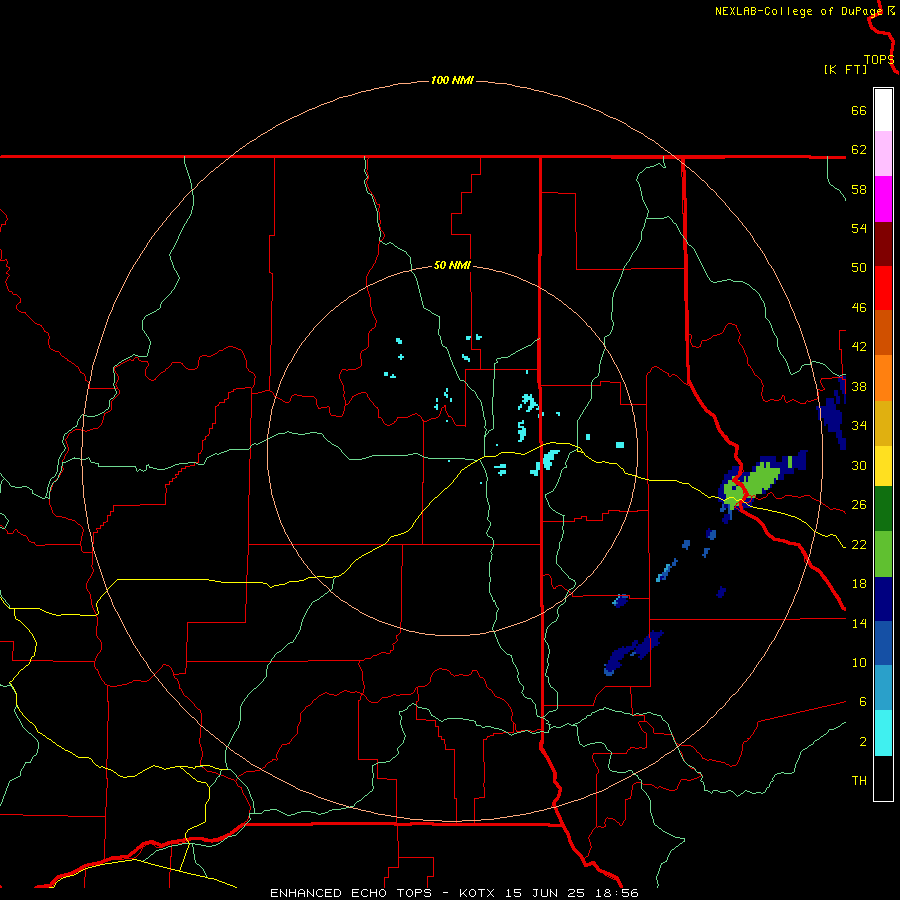
Task: Click the '66' legend value
Action: tap(859, 110)
